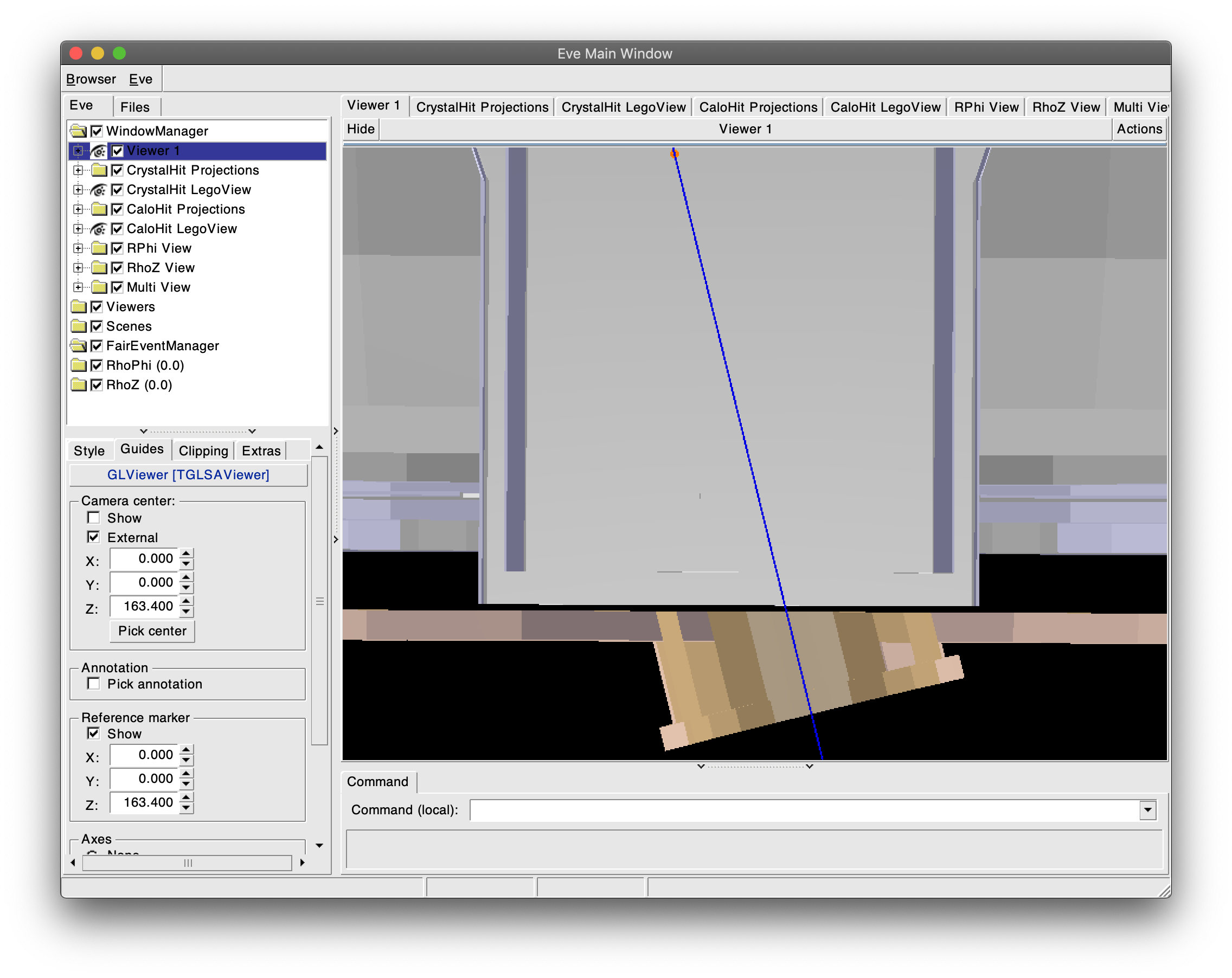The height and width of the screenshot is (978, 1232).
Task: Click the Viewer 1 eye icon in tree
Action: [98, 151]
